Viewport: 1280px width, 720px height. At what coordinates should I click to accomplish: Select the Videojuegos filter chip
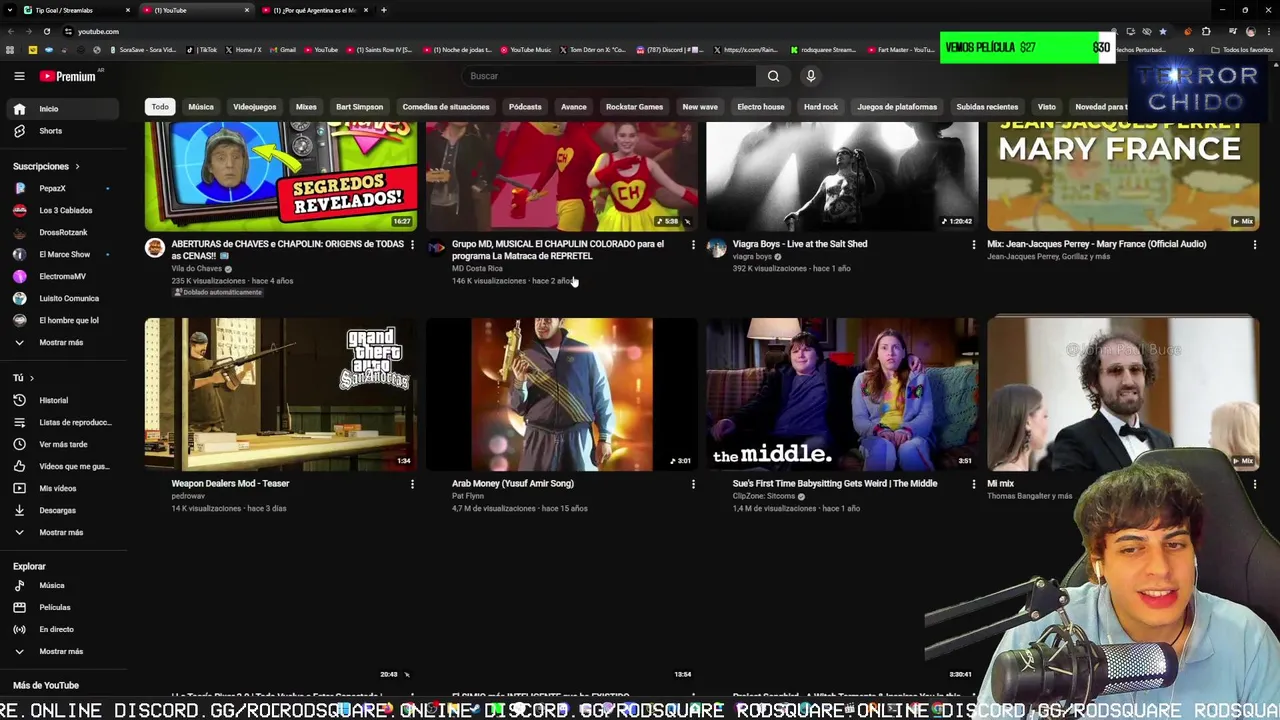coord(254,107)
